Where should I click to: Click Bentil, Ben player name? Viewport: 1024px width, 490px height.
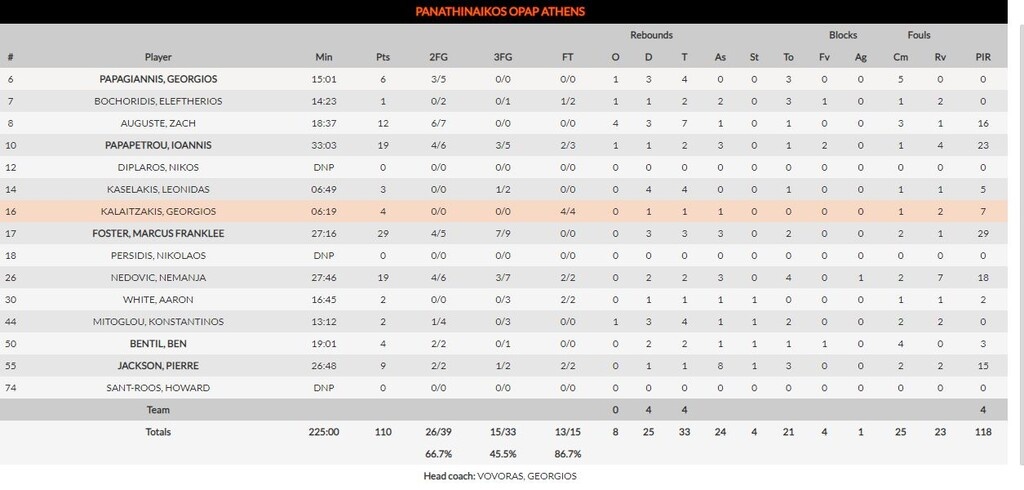pyautogui.click(x=158, y=343)
